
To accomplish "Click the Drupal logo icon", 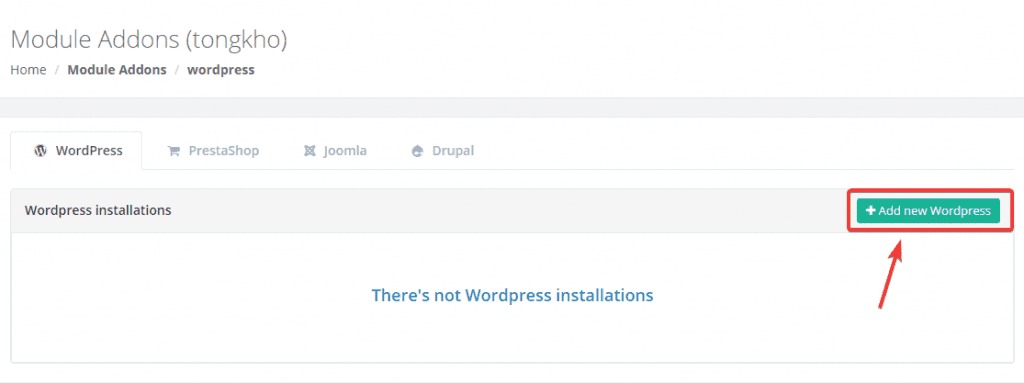I will pos(418,151).
